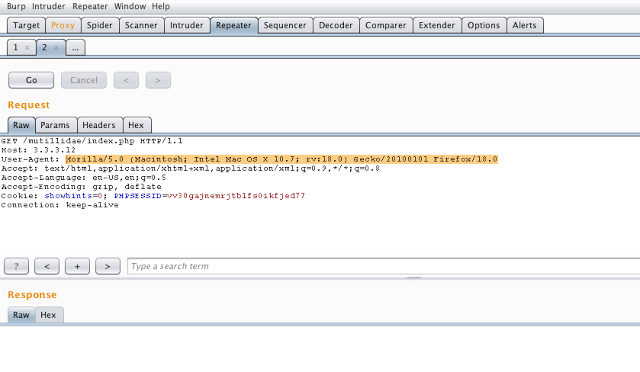Open search options with + button
Viewport: 640px width, 372px height.
(77, 266)
